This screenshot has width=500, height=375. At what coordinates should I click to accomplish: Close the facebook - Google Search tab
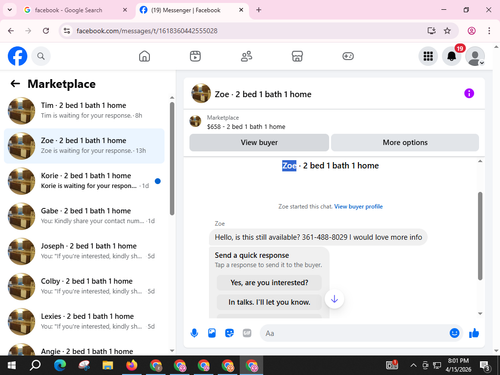pos(125,10)
